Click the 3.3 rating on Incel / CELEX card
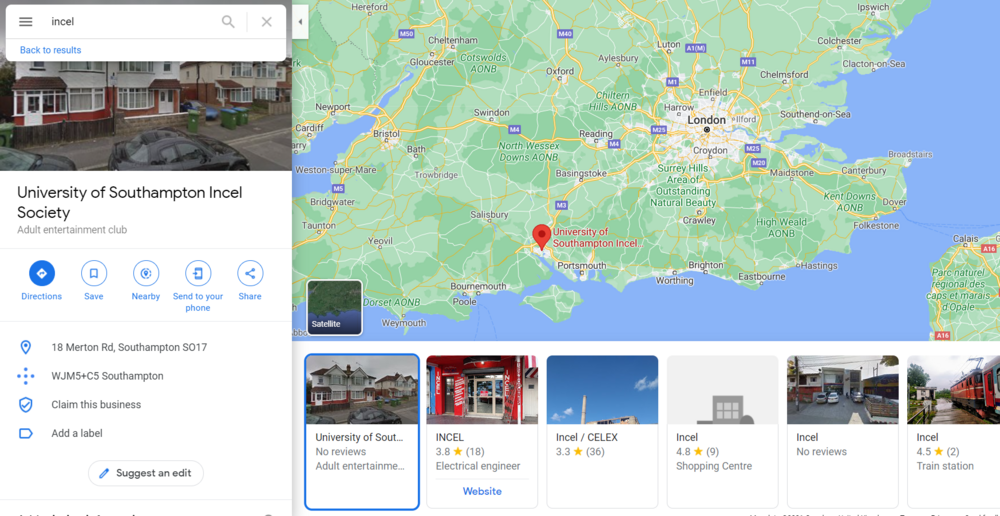1000x516 pixels. tap(580, 452)
